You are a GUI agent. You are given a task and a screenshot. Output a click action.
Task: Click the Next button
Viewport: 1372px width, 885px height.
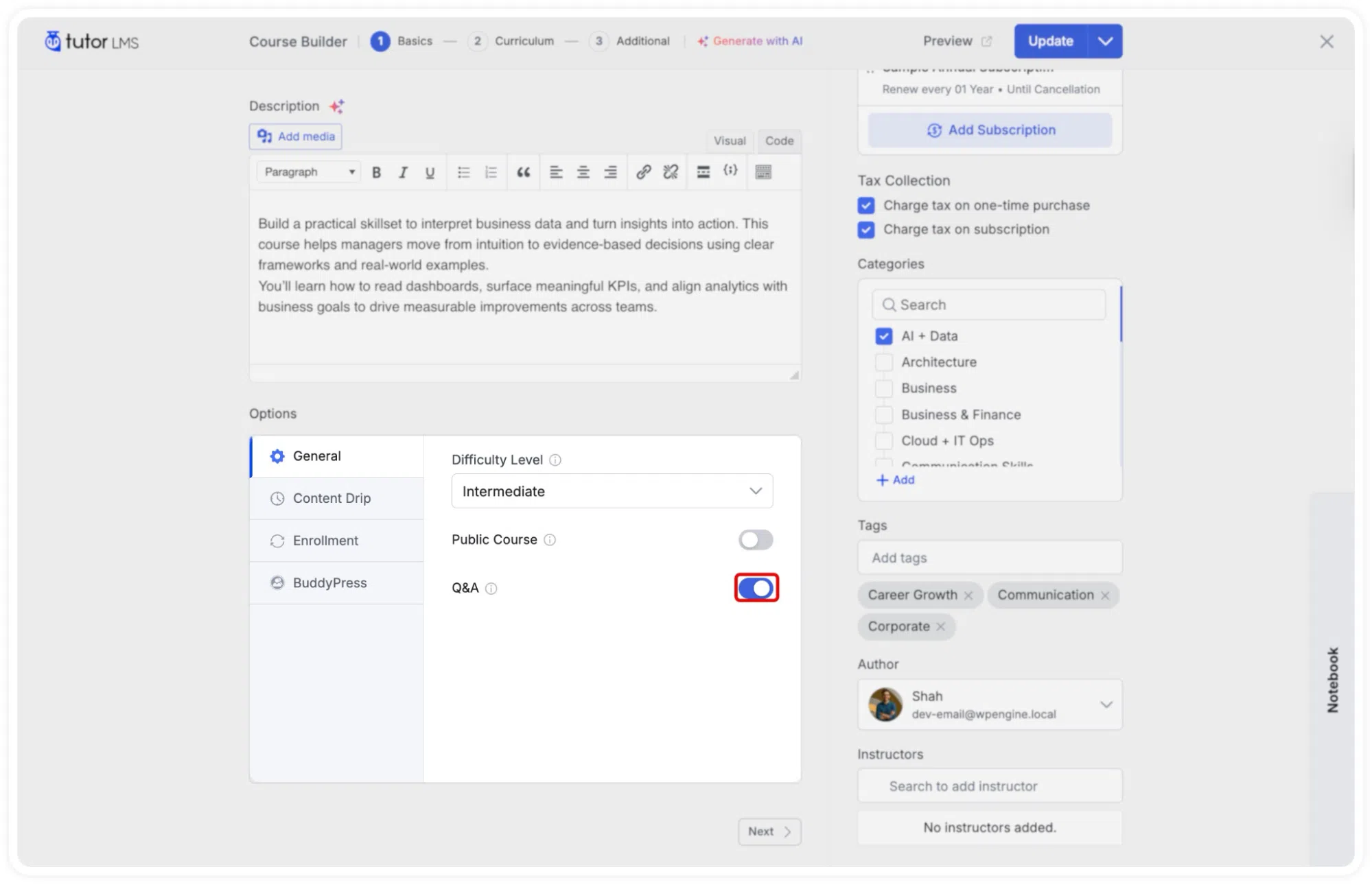pyautogui.click(x=769, y=831)
